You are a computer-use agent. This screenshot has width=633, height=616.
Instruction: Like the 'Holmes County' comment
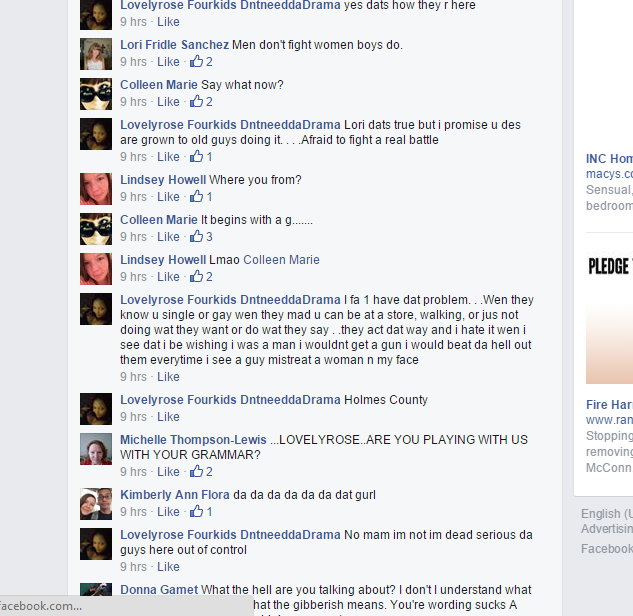[168, 417]
